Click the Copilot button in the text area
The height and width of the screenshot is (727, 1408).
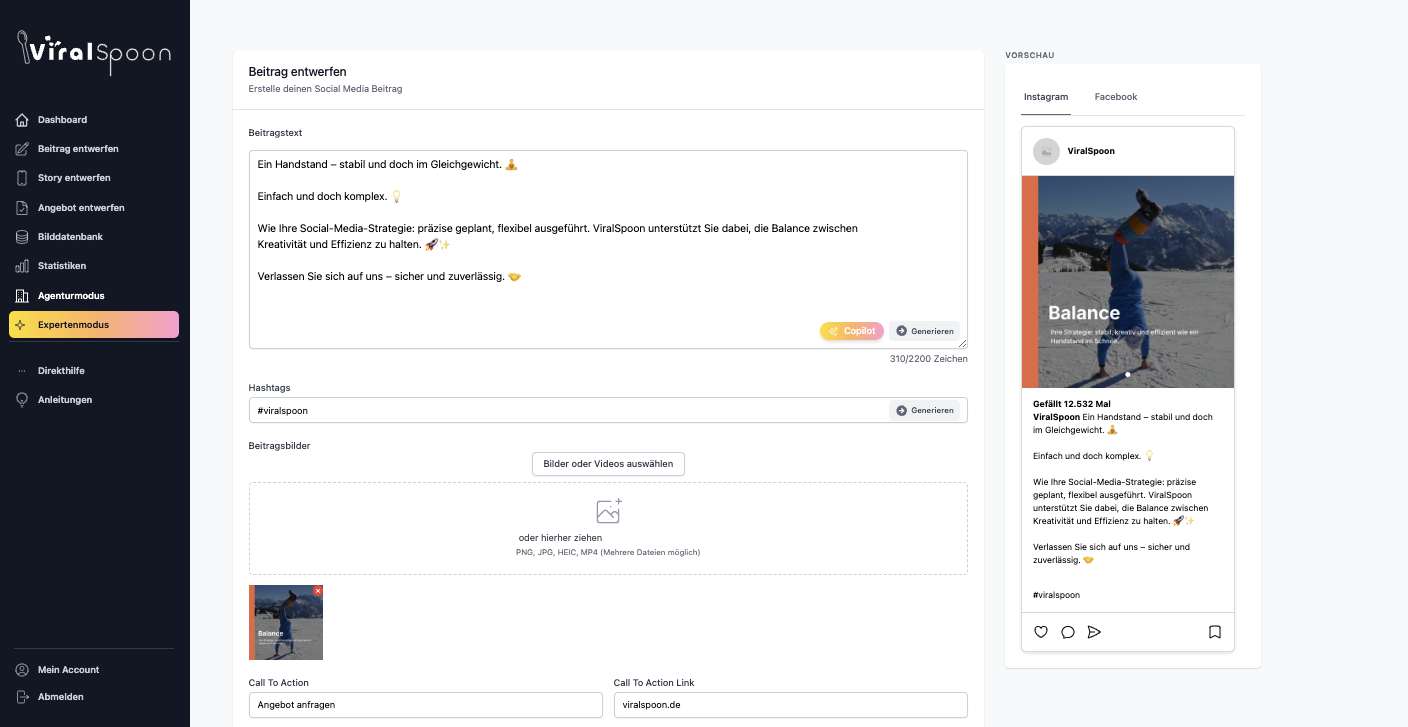click(x=852, y=331)
